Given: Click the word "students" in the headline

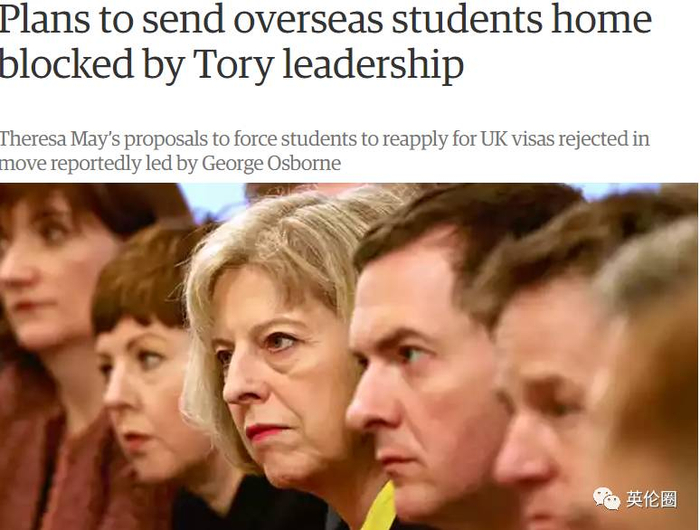Looking at the screenshot, I should click(x=467, y=19).
